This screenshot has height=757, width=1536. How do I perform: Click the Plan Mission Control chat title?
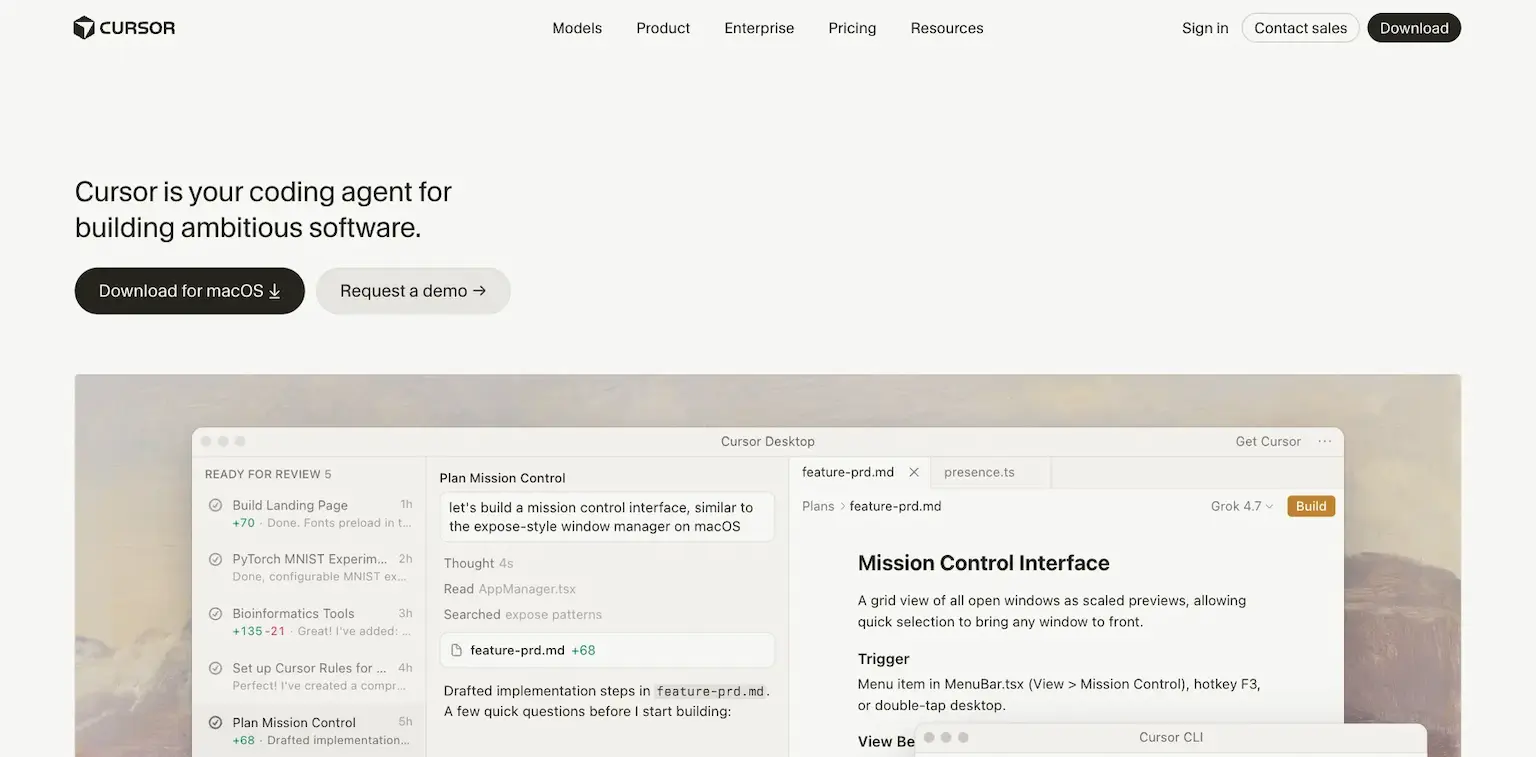coord(503,478)
